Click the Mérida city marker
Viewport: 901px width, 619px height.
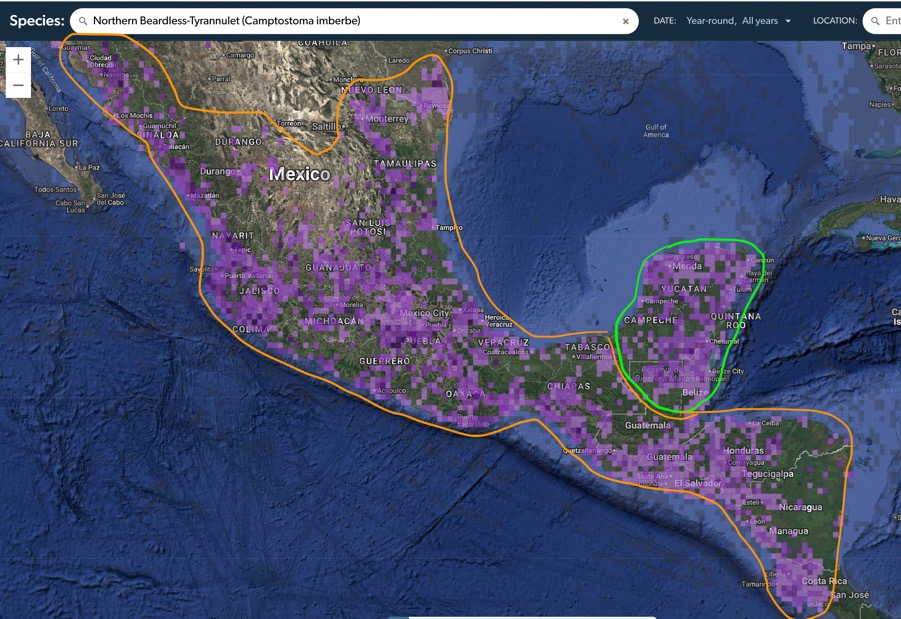tap(670, 266)
